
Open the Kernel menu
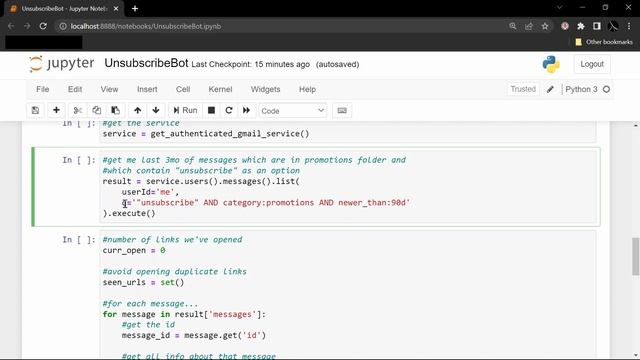[x=220, y=89]
